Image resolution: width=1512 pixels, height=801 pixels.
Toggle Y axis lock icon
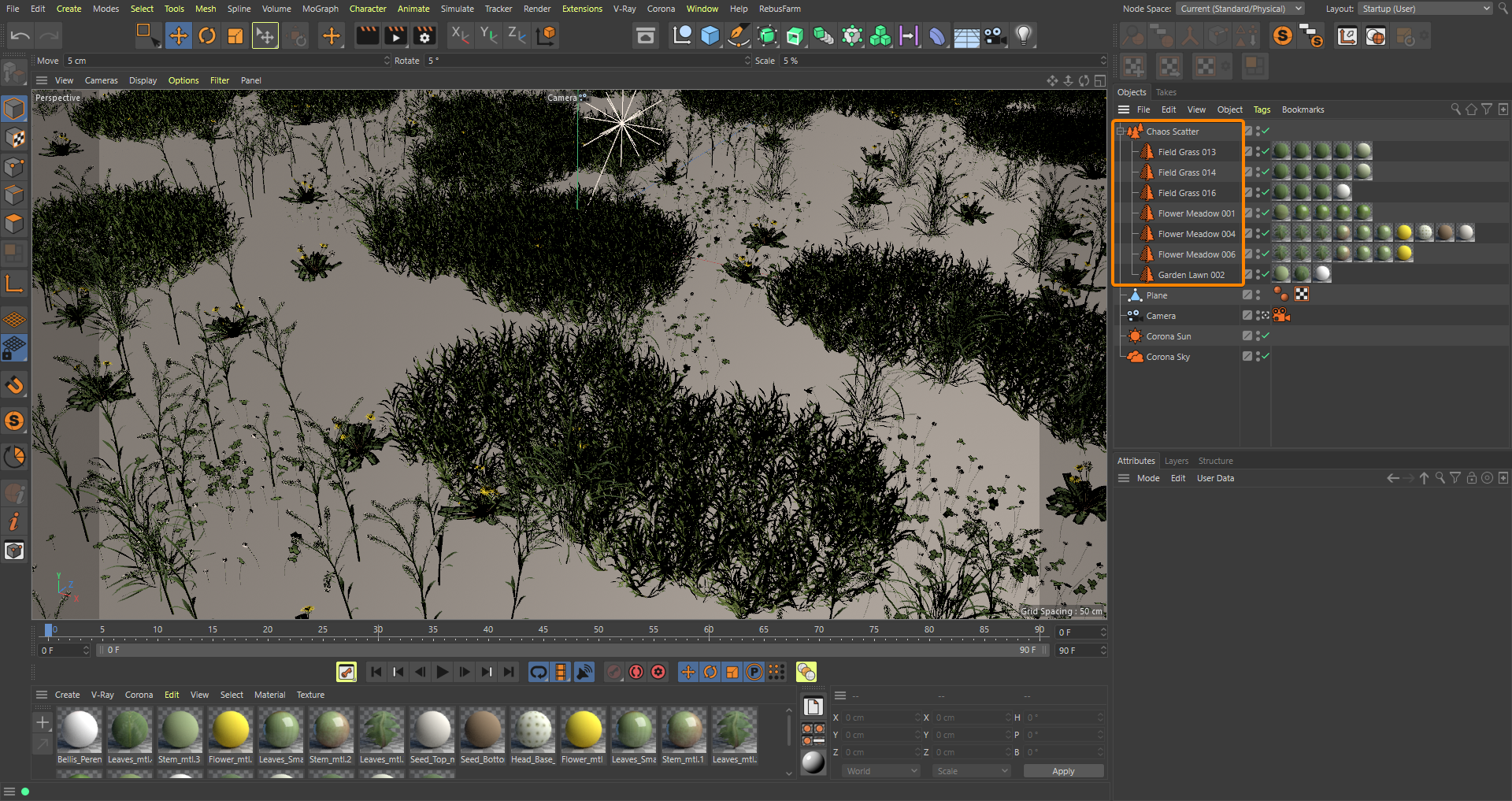(488, 35)
